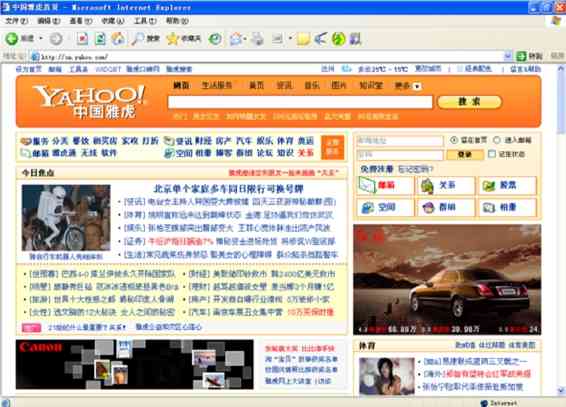Open the Back button history dropdown arrow

tap(40, 38)
